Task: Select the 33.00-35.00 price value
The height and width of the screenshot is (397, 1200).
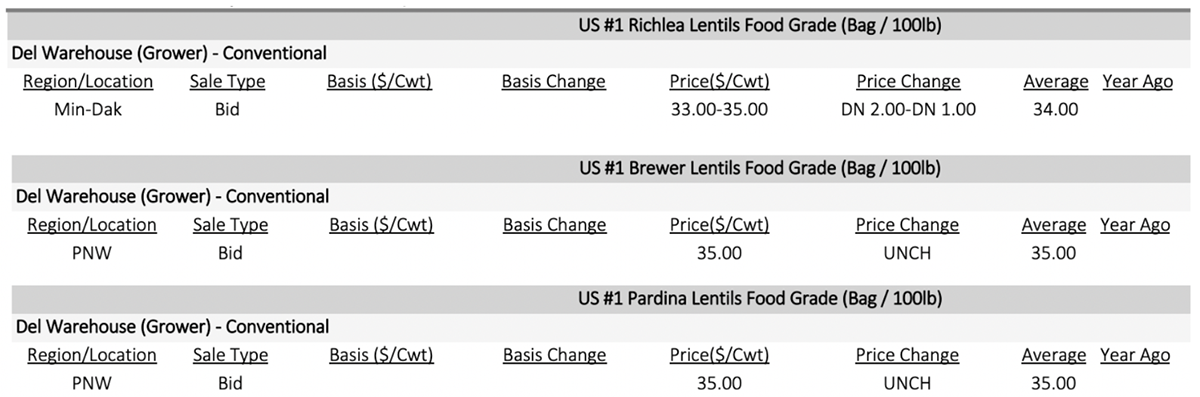Action: point(719,109)
